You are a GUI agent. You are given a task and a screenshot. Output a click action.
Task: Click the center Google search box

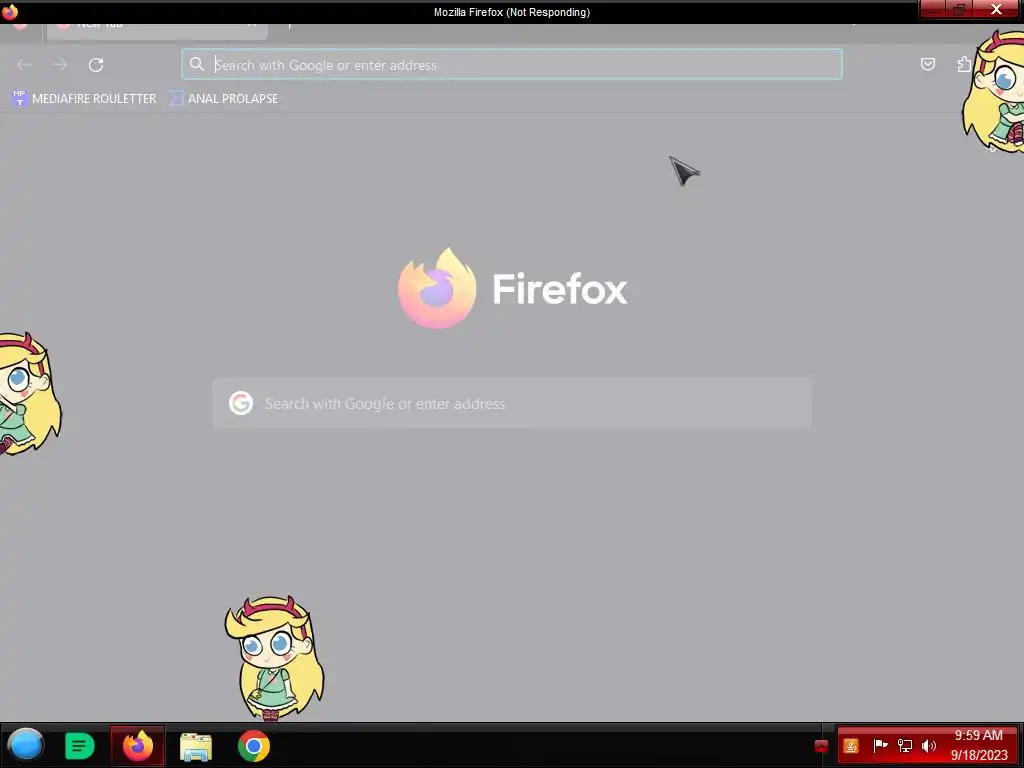pyautogui.click(x=512, y=404)
